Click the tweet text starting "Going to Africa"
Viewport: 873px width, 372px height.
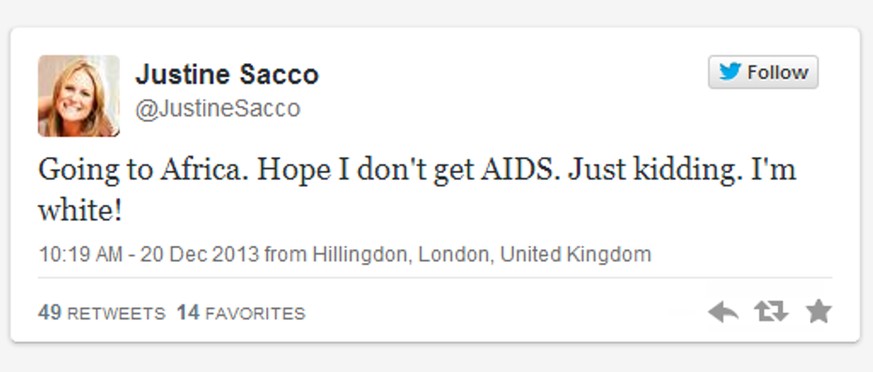(x=417, y=190)
